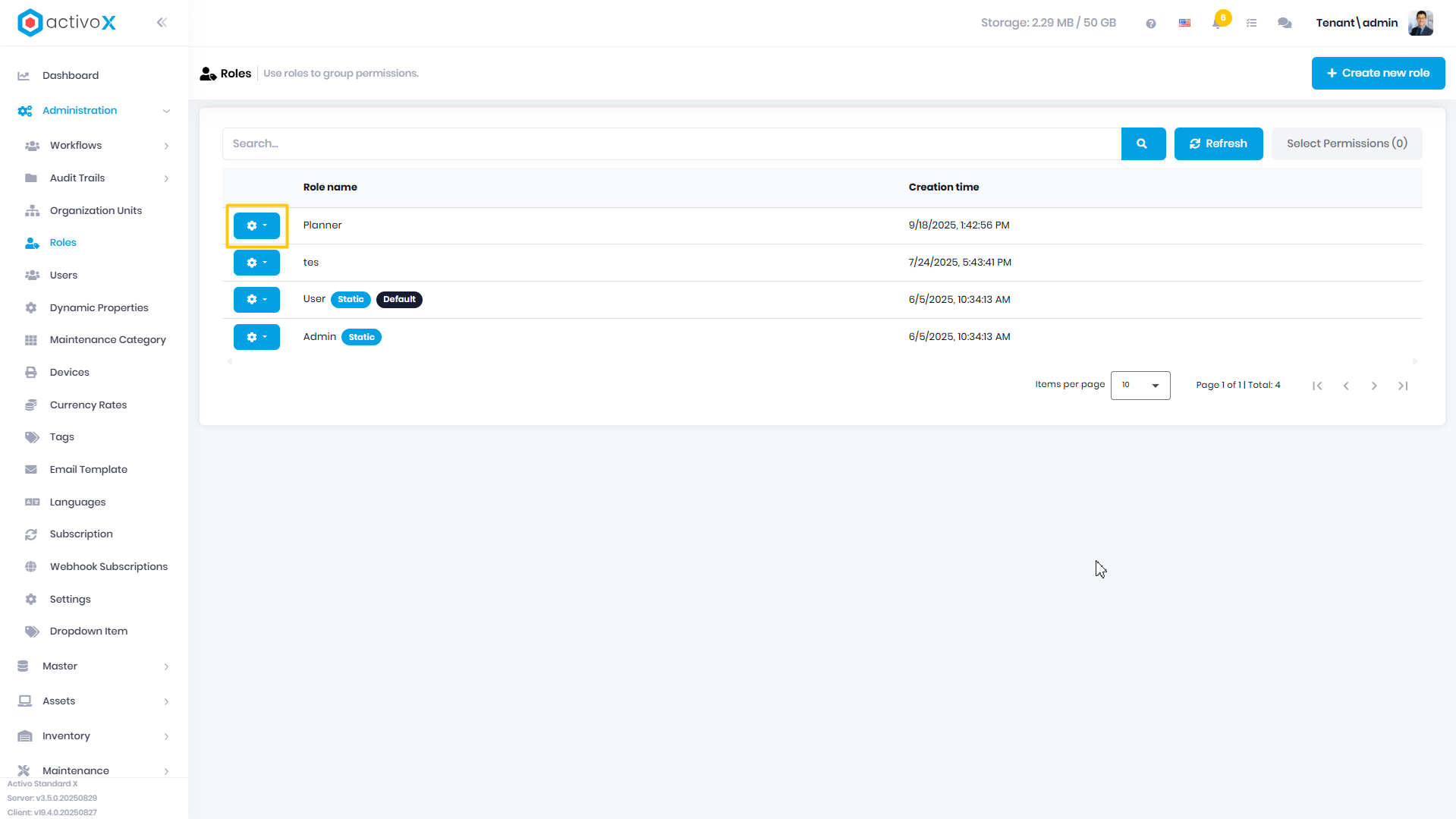Open the Users page
The image size is (1456, 819).
(64, 276)
